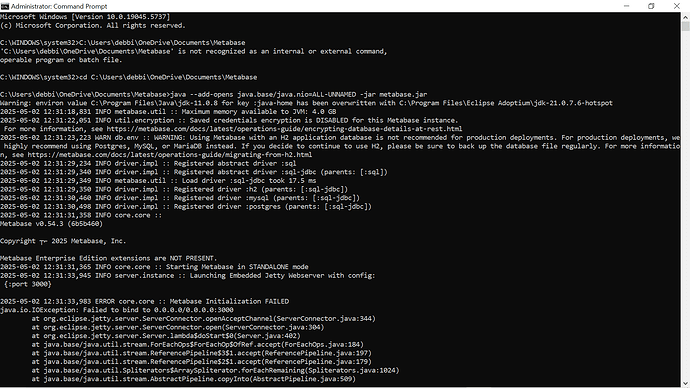
Task: Click the vertical scrollbar thumb
Action: (686, 26)
